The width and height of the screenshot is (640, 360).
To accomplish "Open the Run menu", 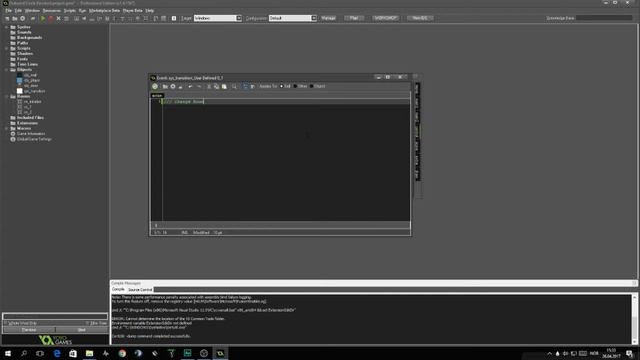I will tap(82, 11).
